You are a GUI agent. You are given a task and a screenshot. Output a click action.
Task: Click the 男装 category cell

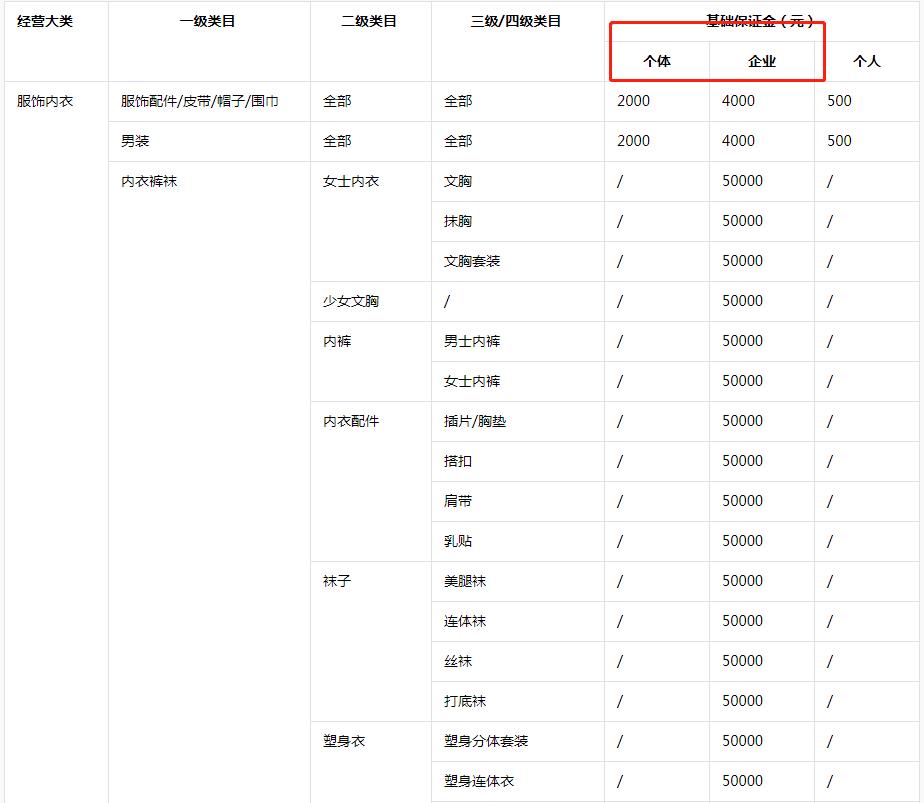pos(135,141)
